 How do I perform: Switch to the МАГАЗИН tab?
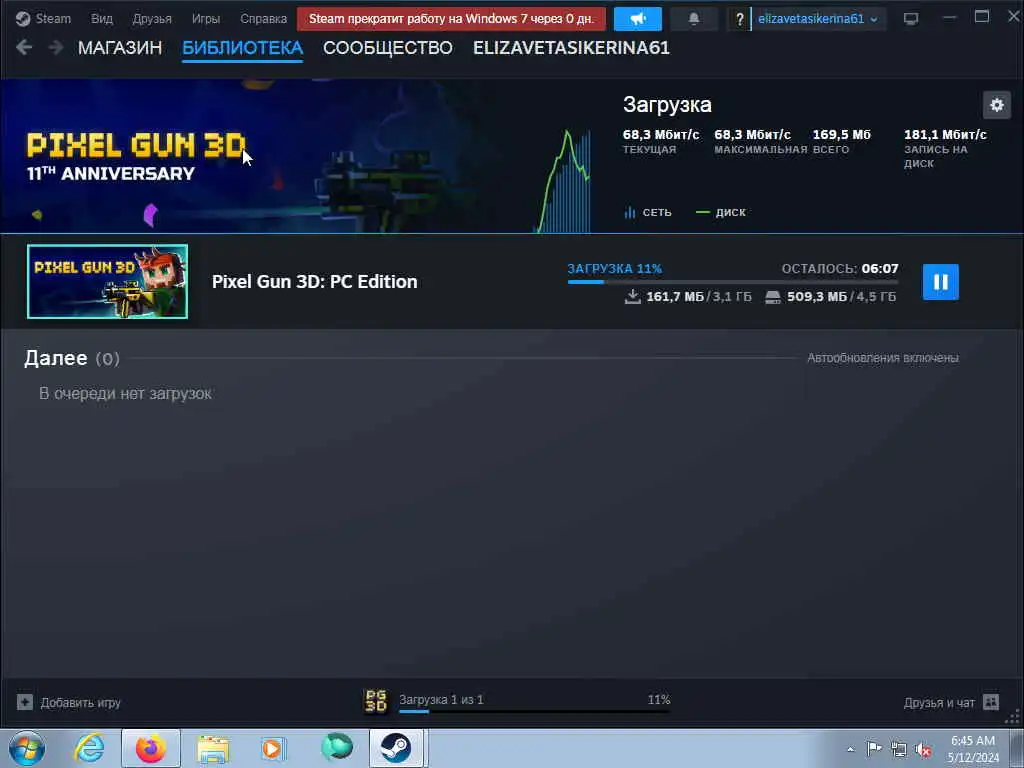click(x=120, y=48)
